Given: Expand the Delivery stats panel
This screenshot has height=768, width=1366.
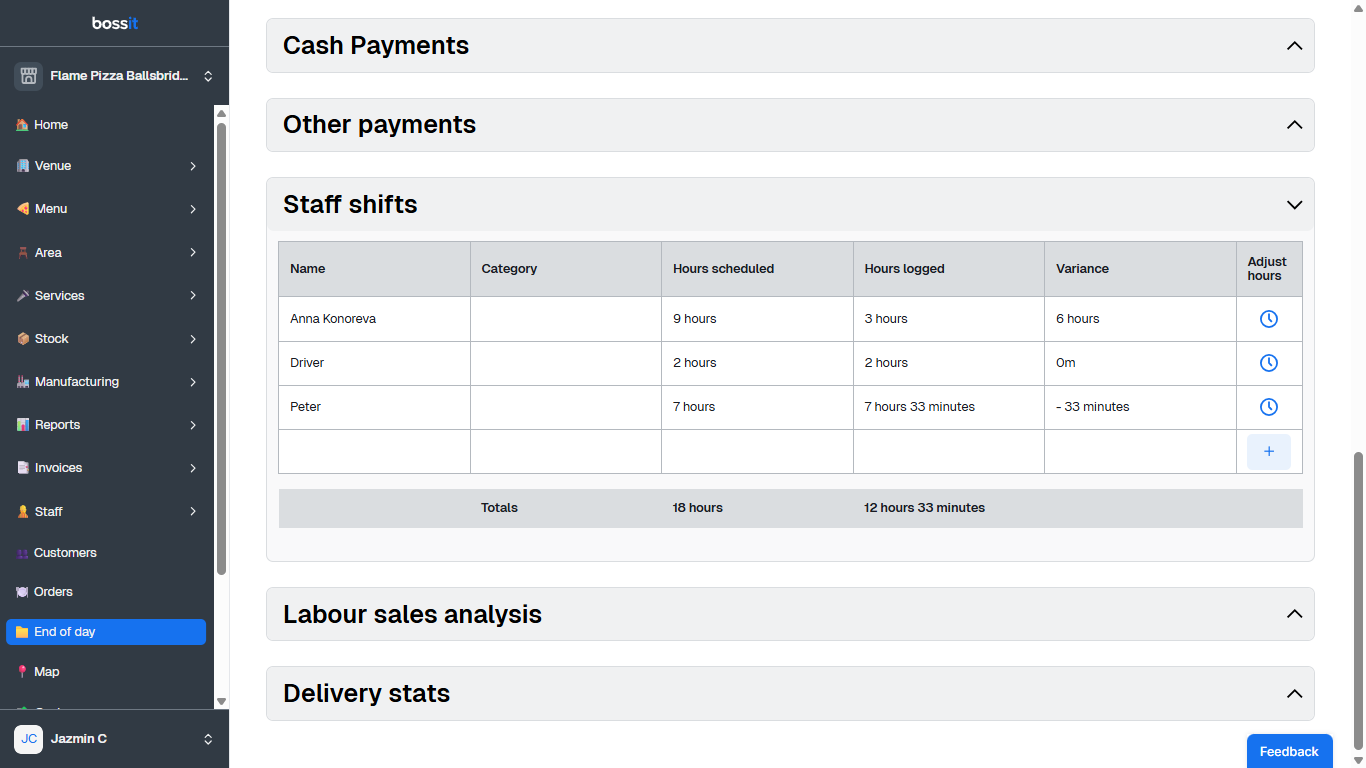Looking at the screenshot, I should click(x=1294, y=694).
